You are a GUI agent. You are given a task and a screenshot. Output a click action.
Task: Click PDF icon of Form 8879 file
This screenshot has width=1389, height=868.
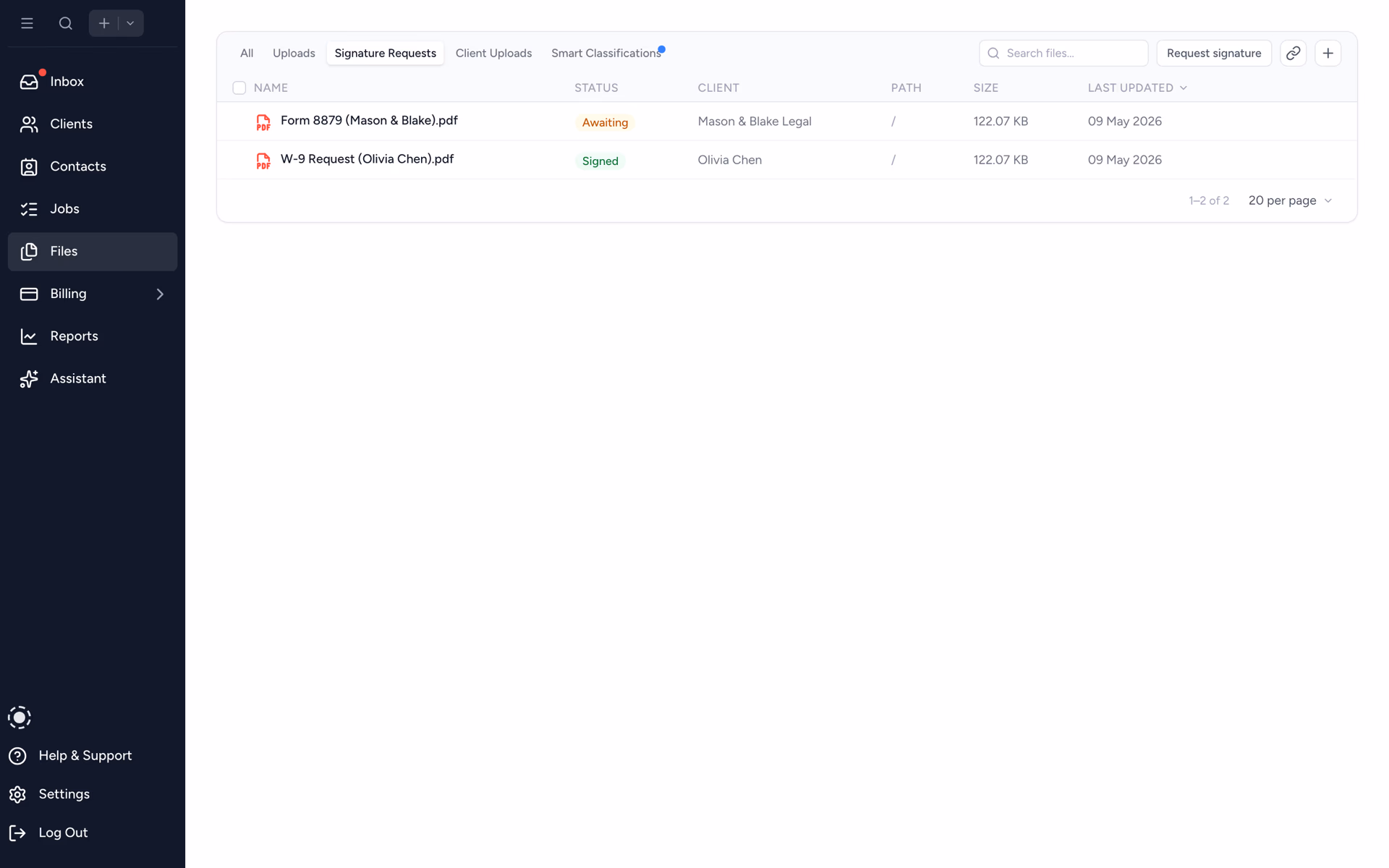pyautogui.click(x=263, y=122)
